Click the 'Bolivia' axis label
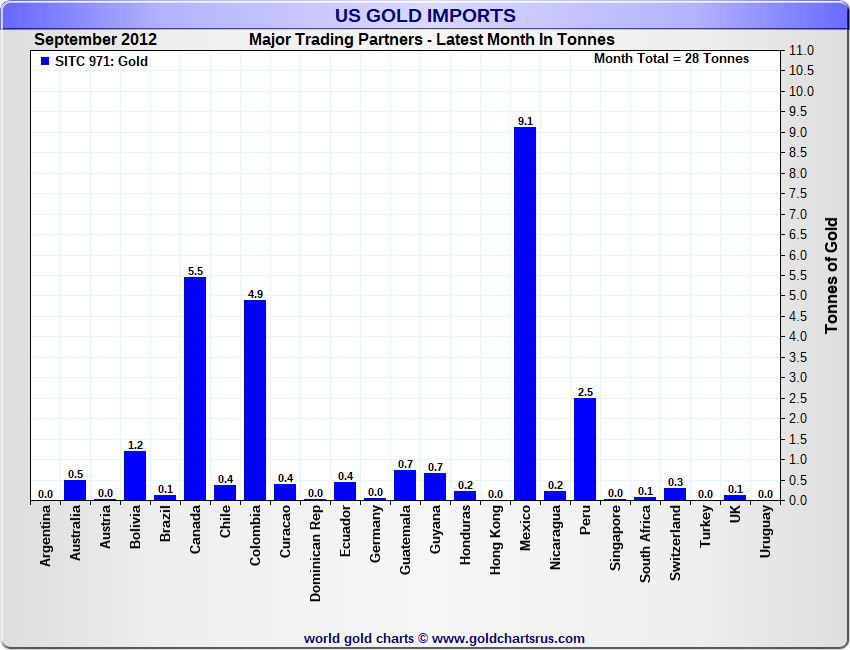 [x=135, y=527]
